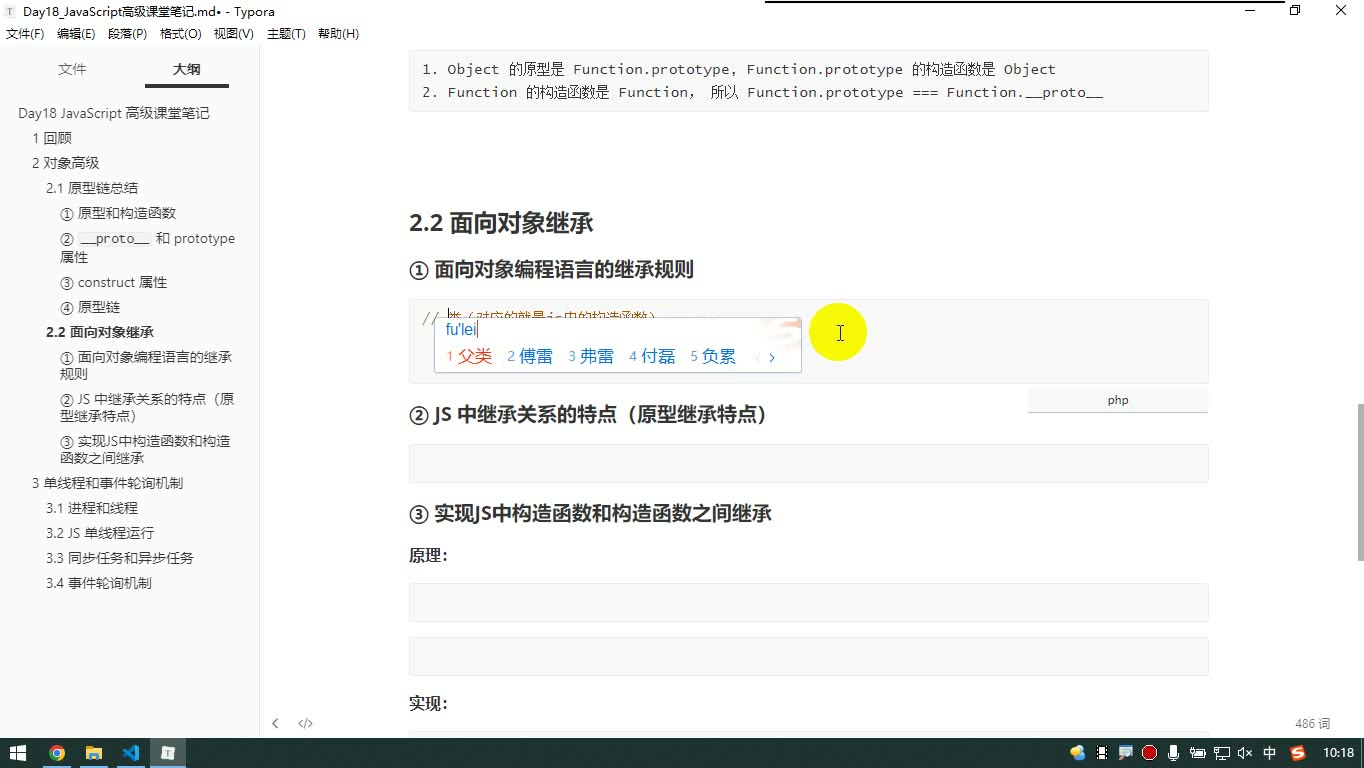Jump to outline heading Day18 JavaScript 高级课堂笔记
Image resolution: width=1364 pixels, height=768 pixels.
pyautogui.click(x=114, y=113)
